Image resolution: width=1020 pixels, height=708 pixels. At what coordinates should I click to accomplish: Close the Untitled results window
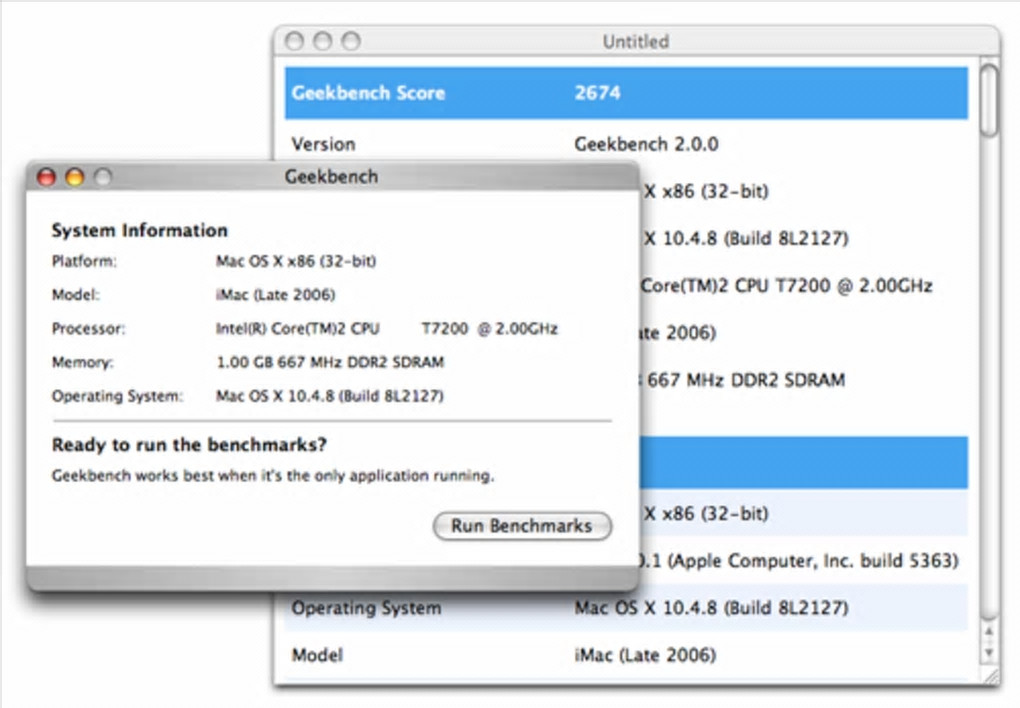coord(294,41)
